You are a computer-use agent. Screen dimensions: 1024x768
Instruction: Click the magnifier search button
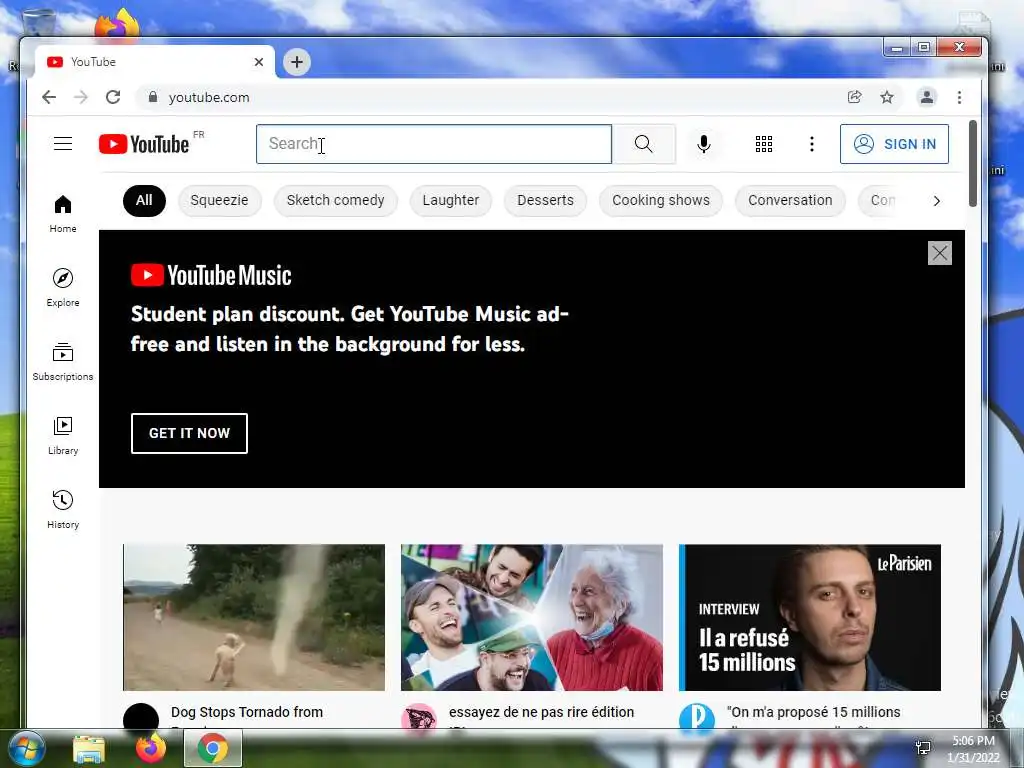[x=643, y=144]
